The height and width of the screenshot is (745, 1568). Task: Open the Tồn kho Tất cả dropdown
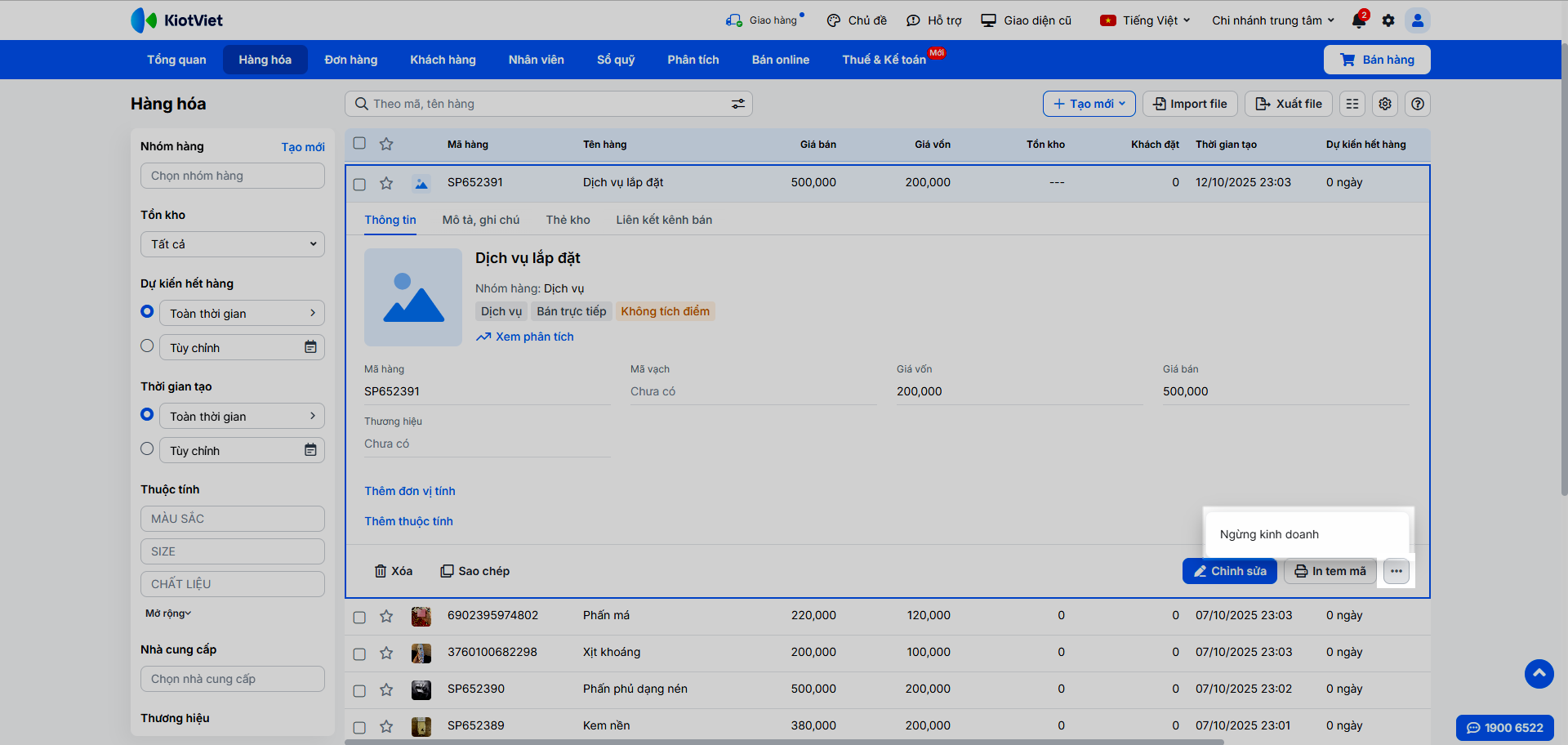pos(233,244)
